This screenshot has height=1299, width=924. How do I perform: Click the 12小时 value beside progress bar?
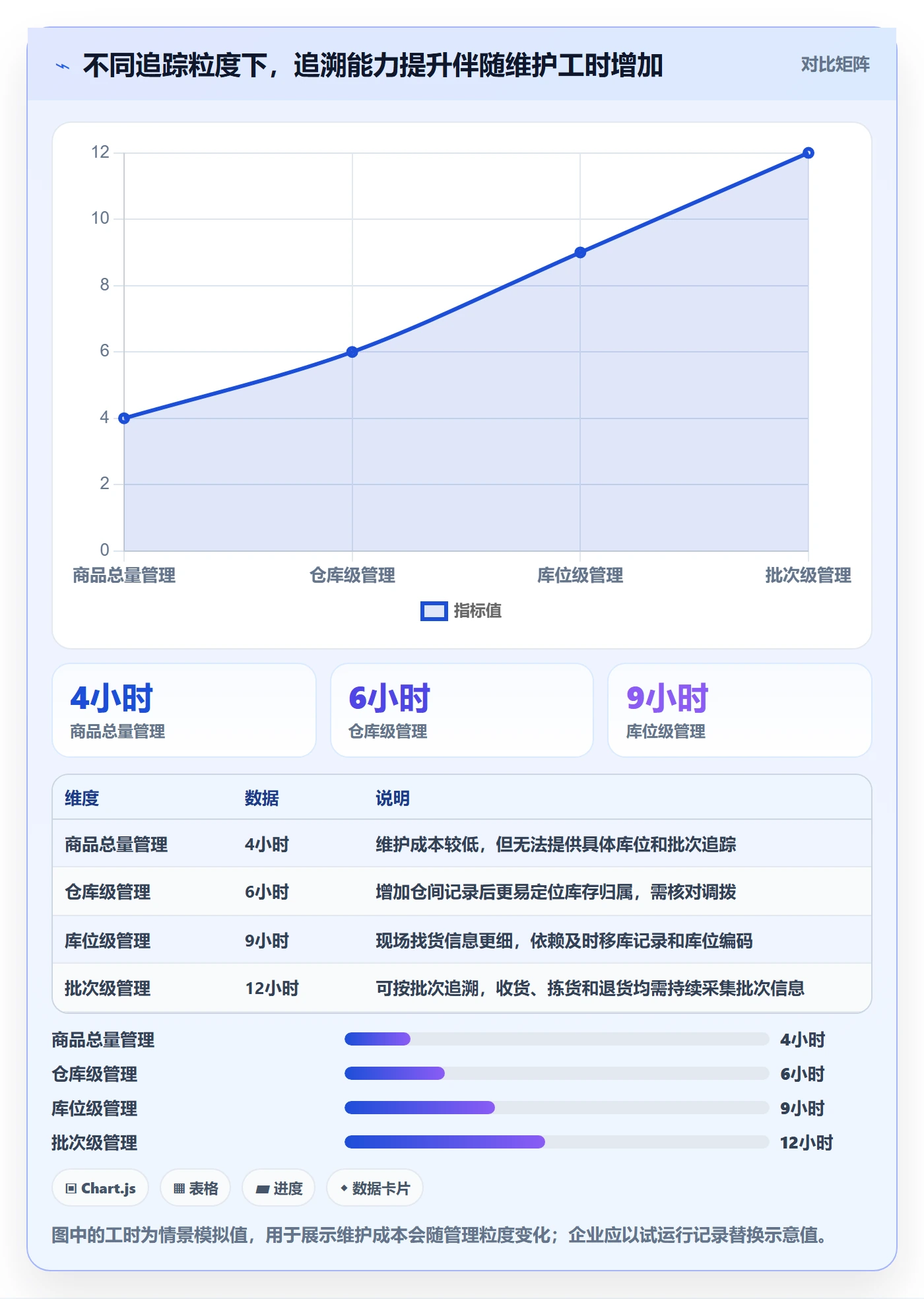807,1143
